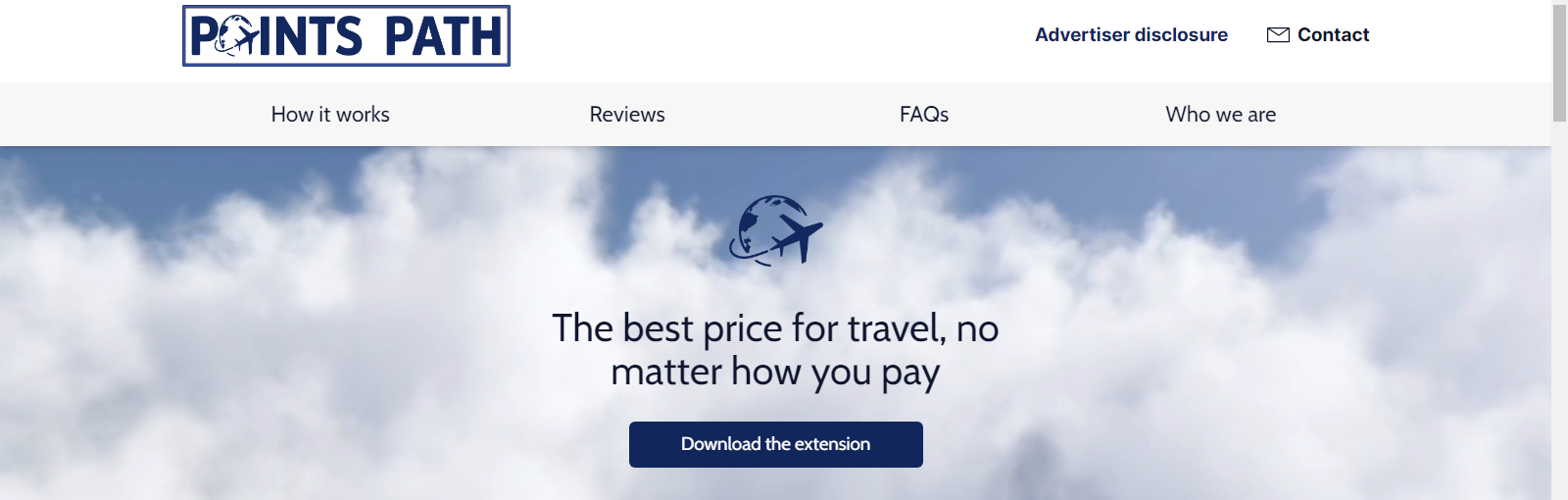Click the Points Path site logo
Image resolution: width=1568 pixels, height=500 pixels.
346,36
